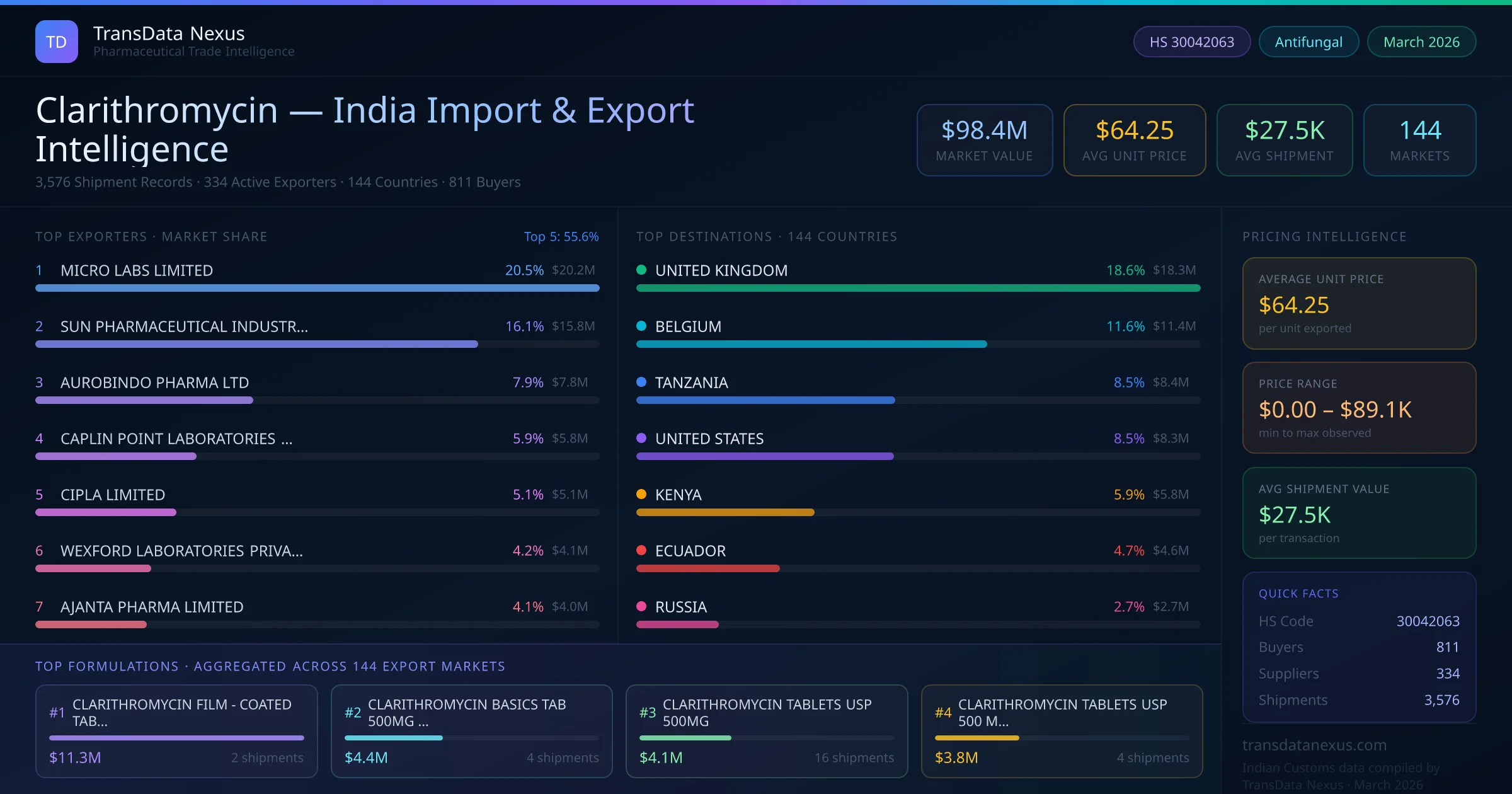Click the cyan Belgium dot marker

tap(641, 326)
